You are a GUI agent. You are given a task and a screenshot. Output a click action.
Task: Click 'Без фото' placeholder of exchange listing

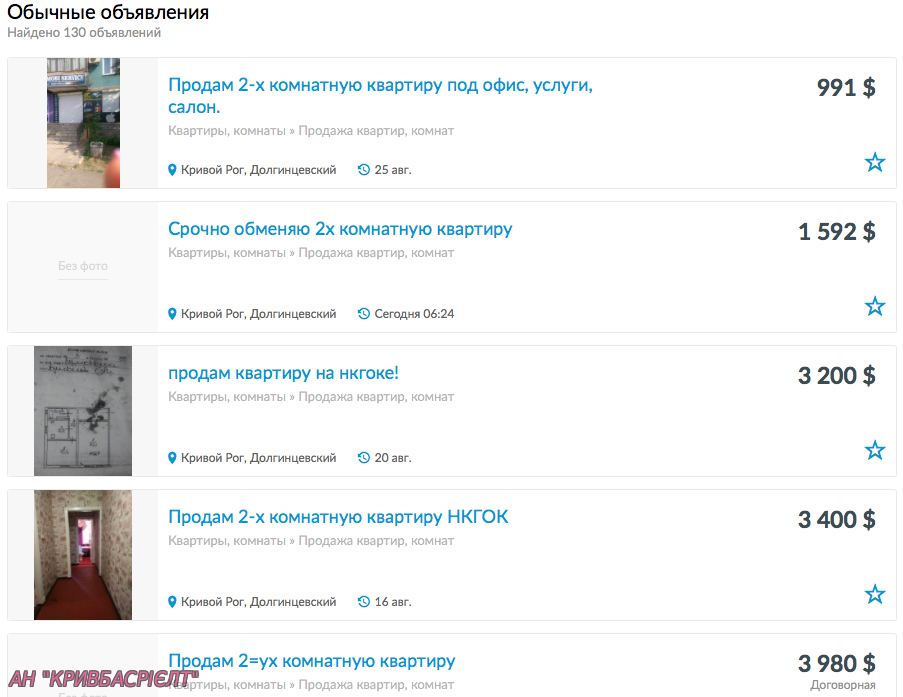pos(83,266)
